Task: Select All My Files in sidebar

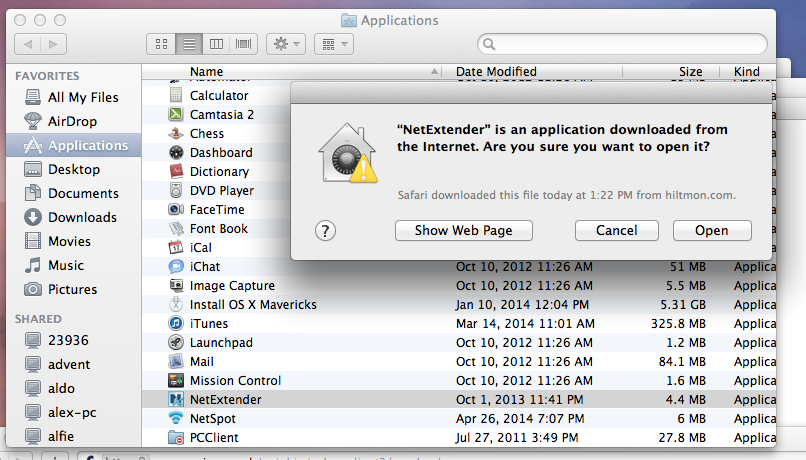Action: point(74,97)
